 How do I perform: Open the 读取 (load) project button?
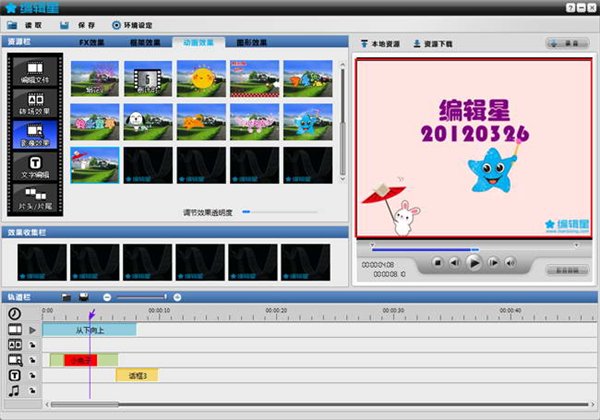pyautogui.click(x=24, y=25)
